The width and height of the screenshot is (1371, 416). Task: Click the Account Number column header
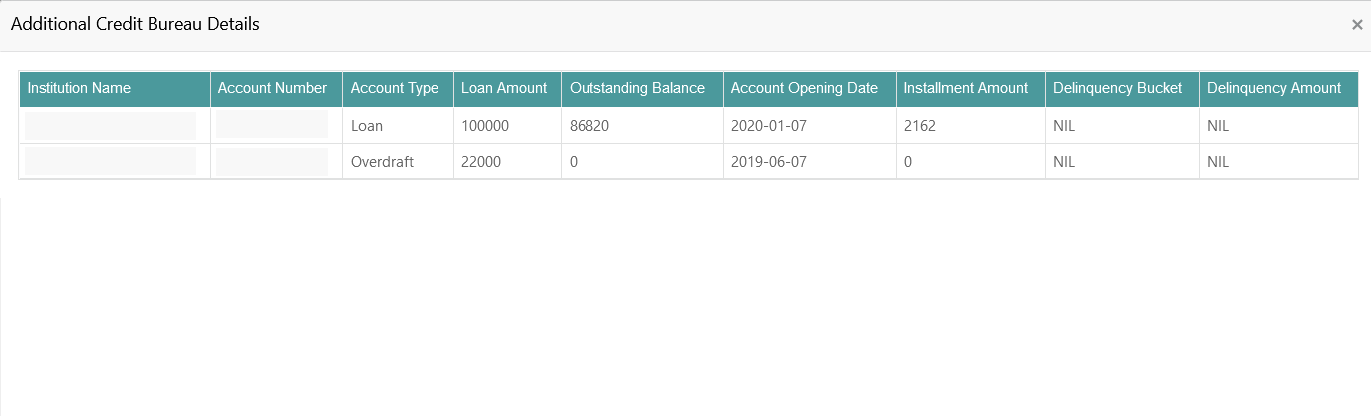pyautogui.click(x=272, y=88)
